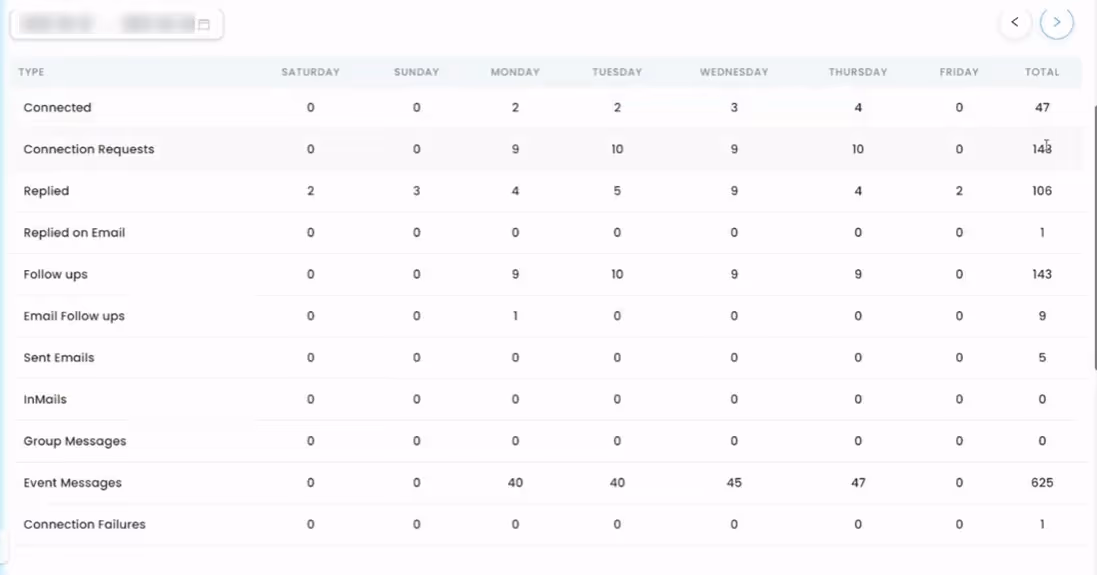The width and height of the screenshot is (1097, 575).
Task: Click Follow ups Tuesday value 10
Action: point(617,274)
